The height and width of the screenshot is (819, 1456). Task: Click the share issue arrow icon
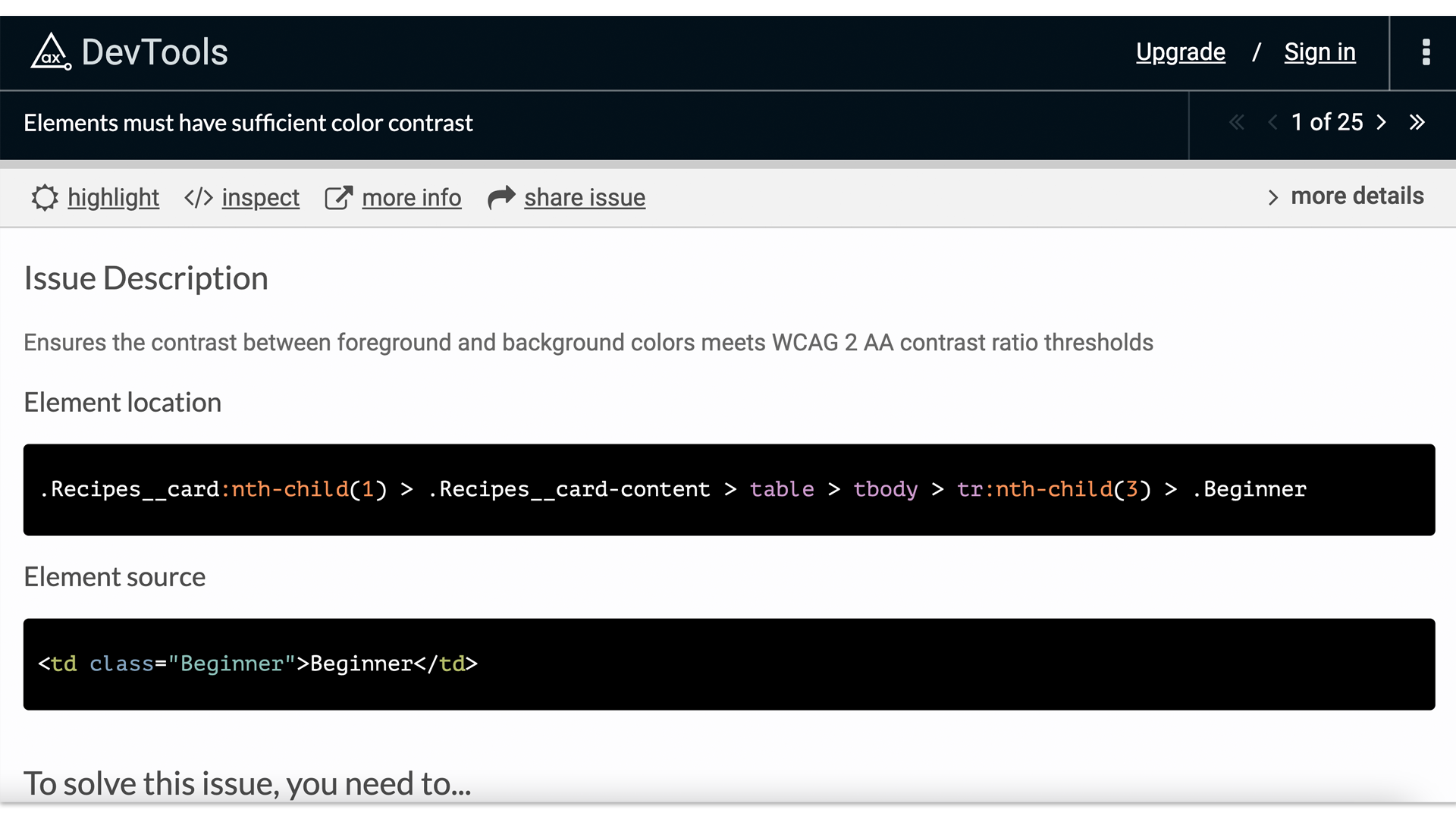tap(501, 198)
